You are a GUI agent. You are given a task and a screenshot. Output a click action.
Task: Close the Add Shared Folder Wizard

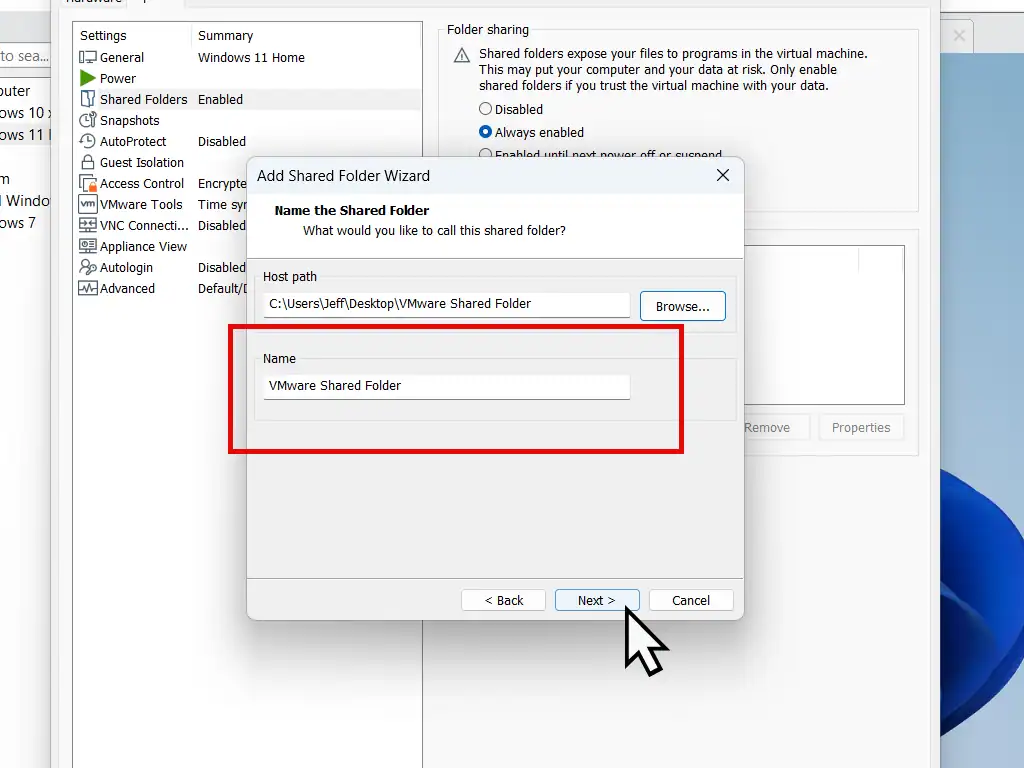click(722, 175)
